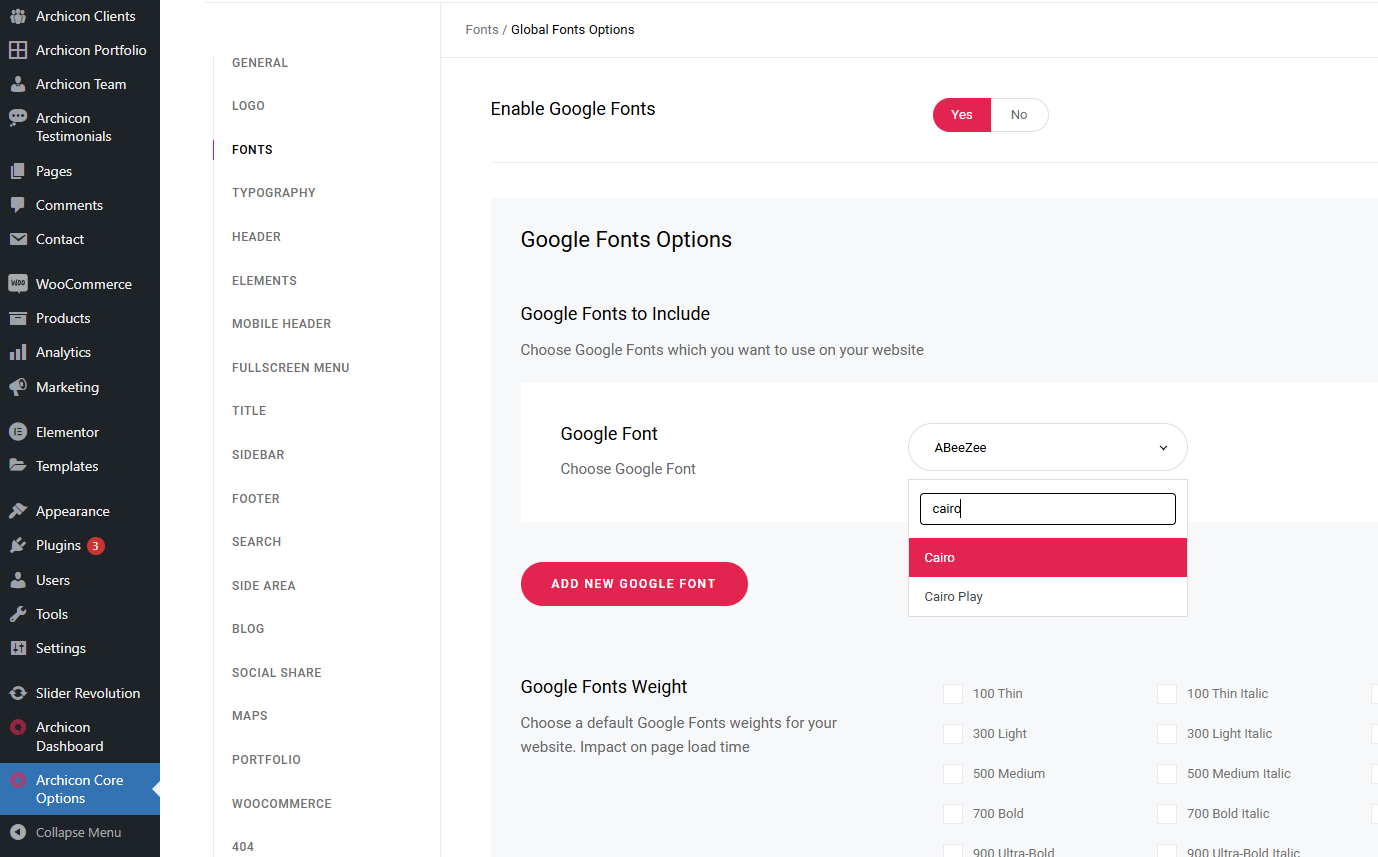Enable the 500 Medium Italic checkbox
Viewport: 1378px width, 857px height.
click(x=1167, y=774)
